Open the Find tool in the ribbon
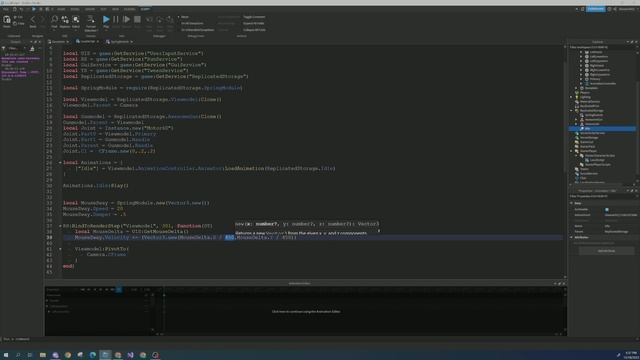Screen dimensions: 640x360 click(54, 19)
